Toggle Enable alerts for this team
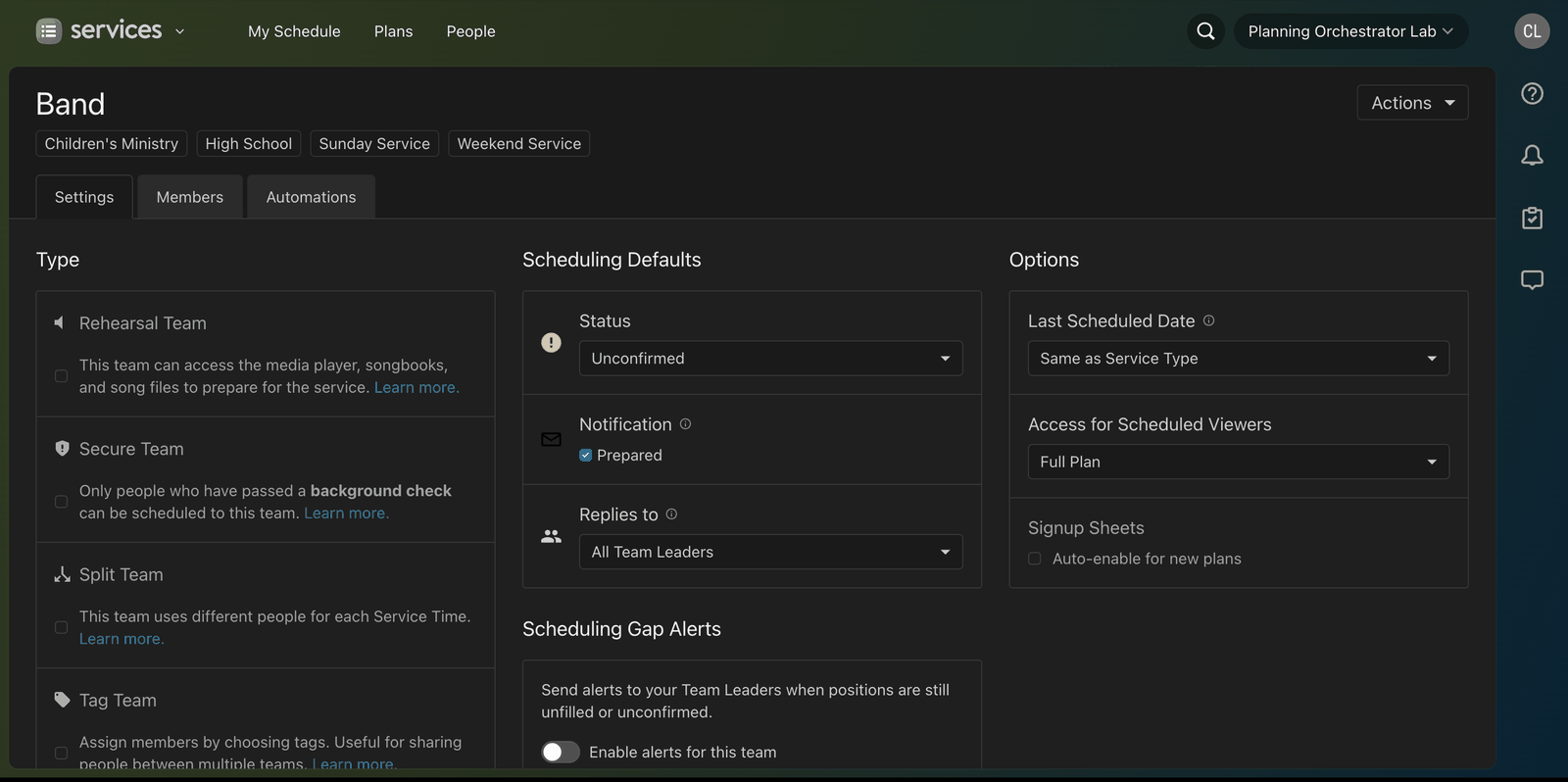1568x782 pixels. pos(561,752)
